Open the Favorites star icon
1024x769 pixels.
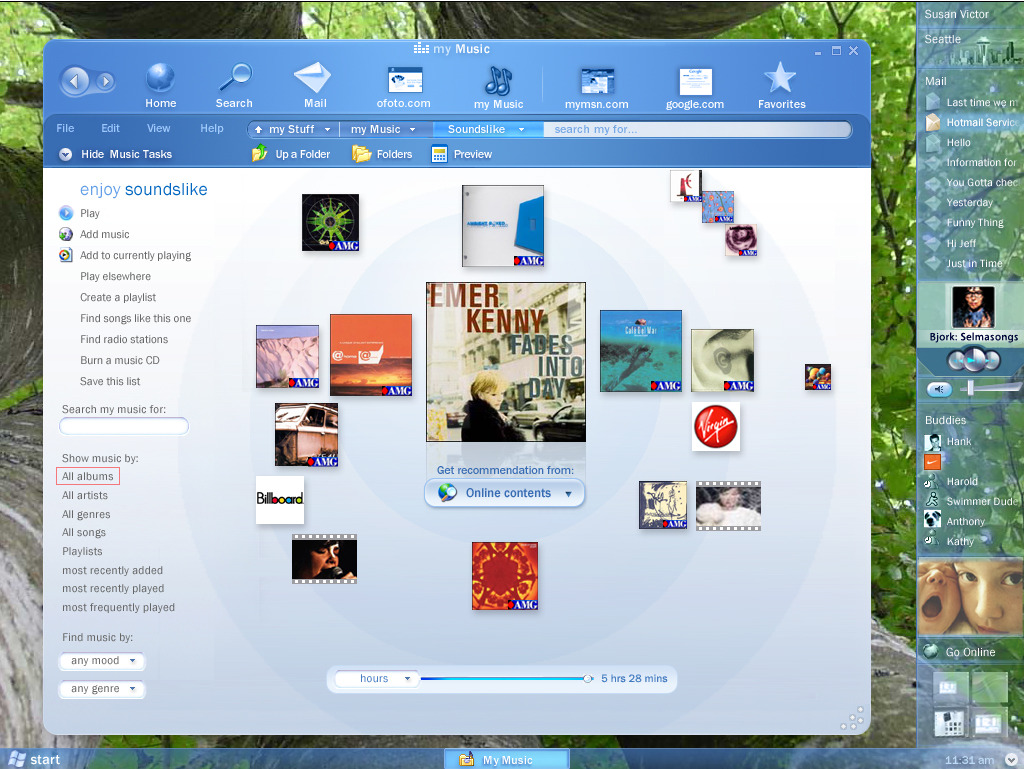pyautogui.click(x=780, y=79)
